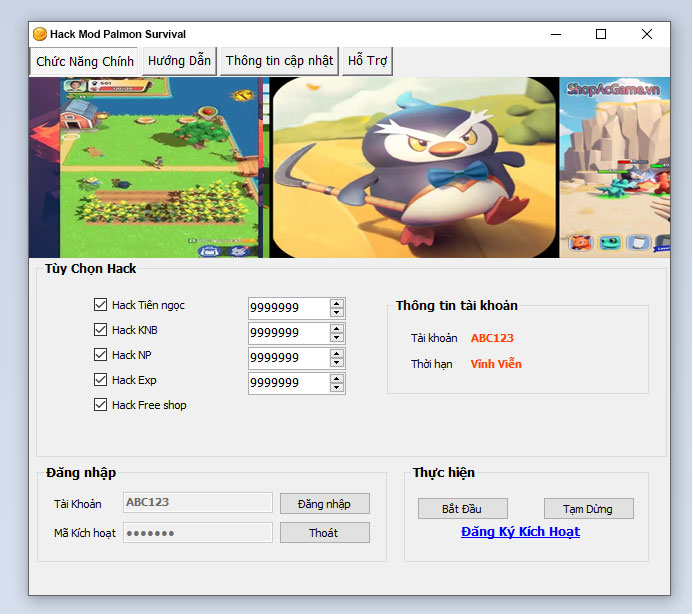Open the Thông tin cập nhật tab
Screen dimensions: 693x616
click(x=279, y=61)
